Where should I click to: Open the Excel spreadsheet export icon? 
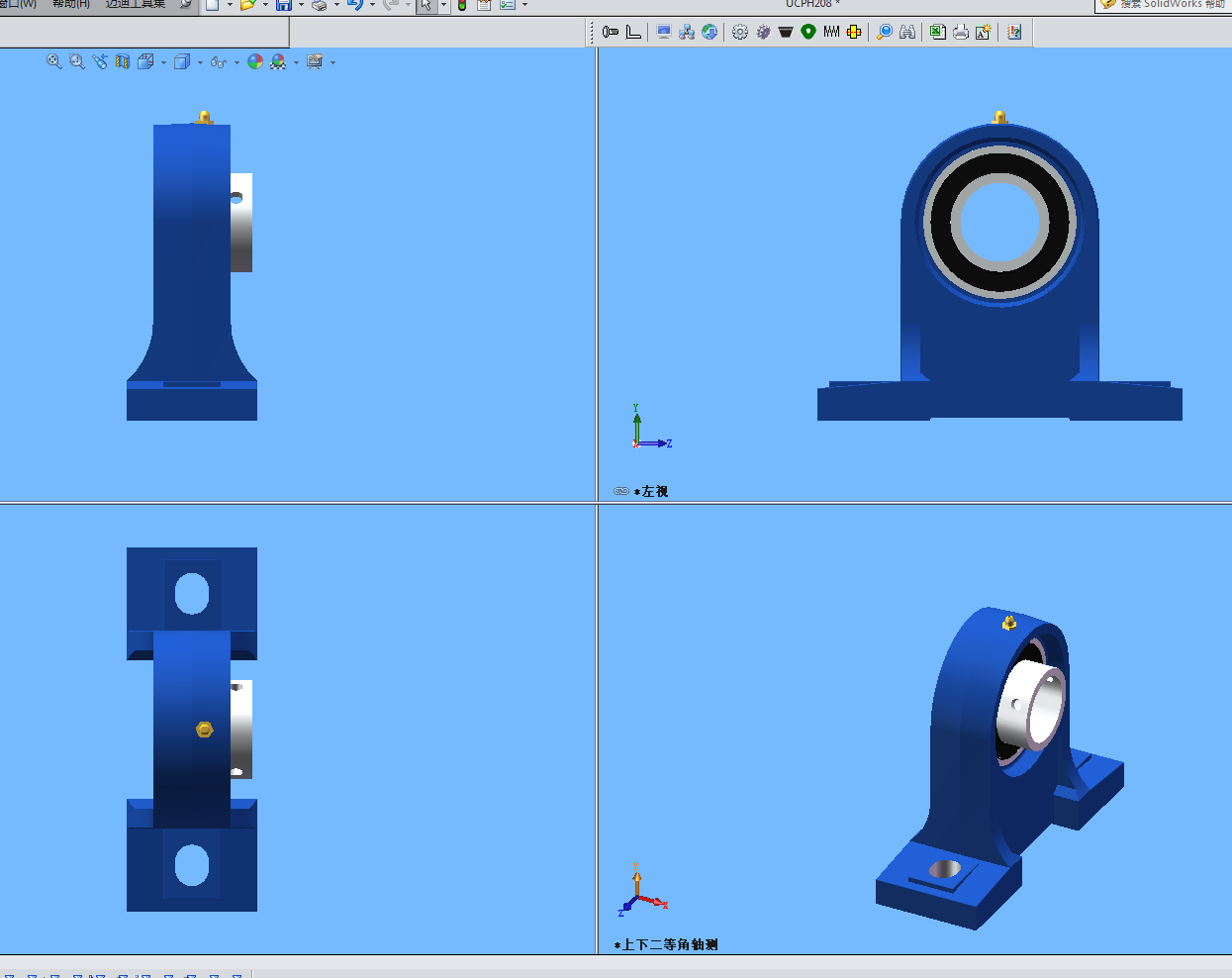point(937,32)
